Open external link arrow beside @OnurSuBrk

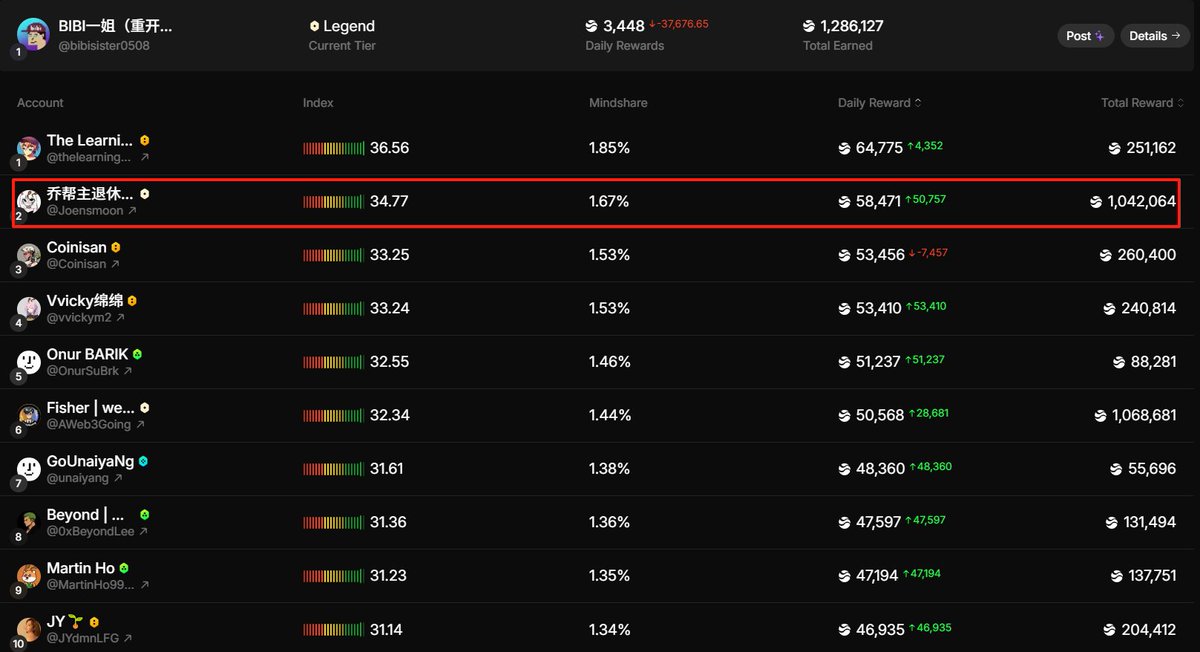pyautogui.click(x=128, y=371)
